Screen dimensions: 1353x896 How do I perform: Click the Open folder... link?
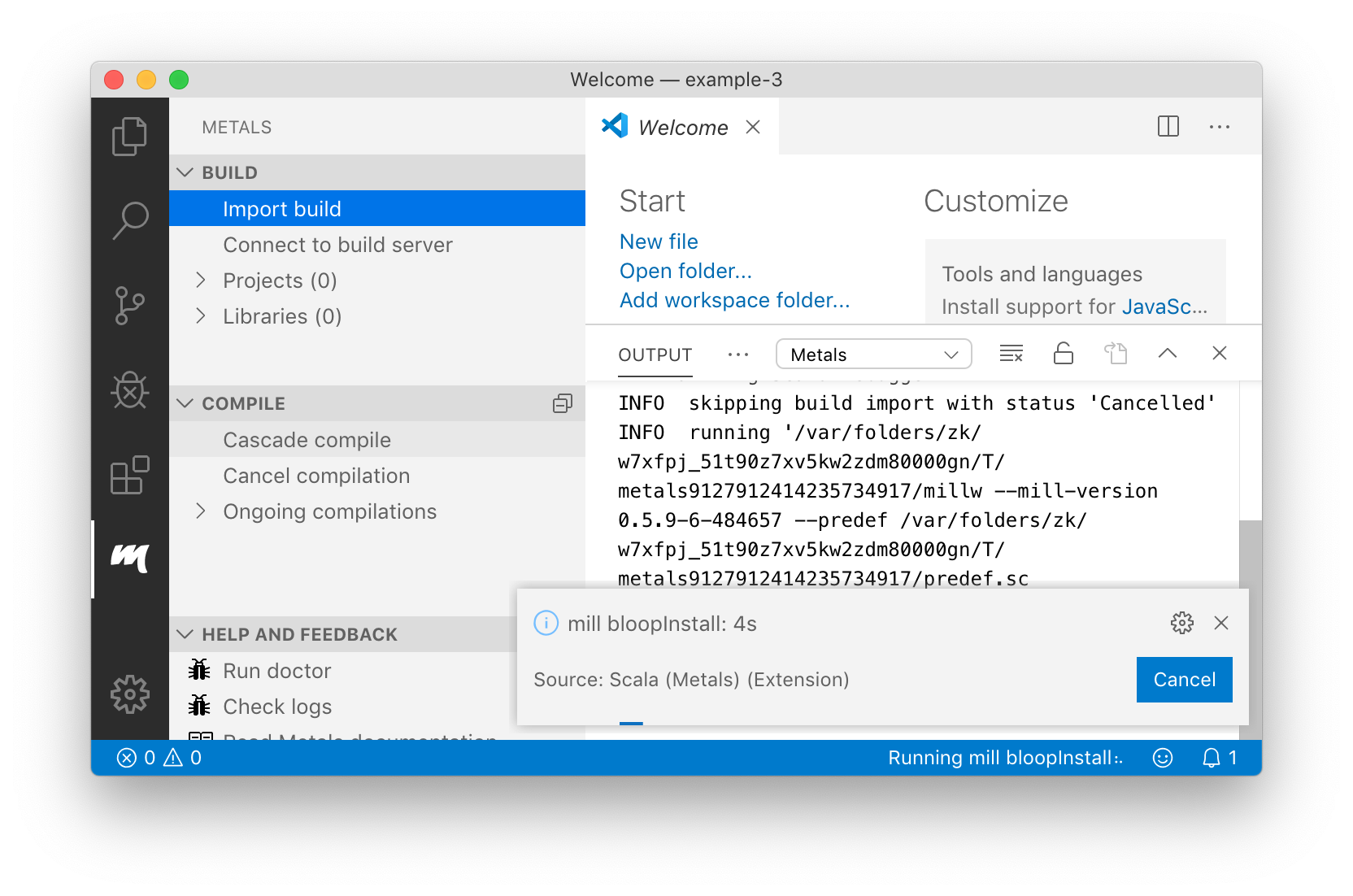[x=685, y=271]
